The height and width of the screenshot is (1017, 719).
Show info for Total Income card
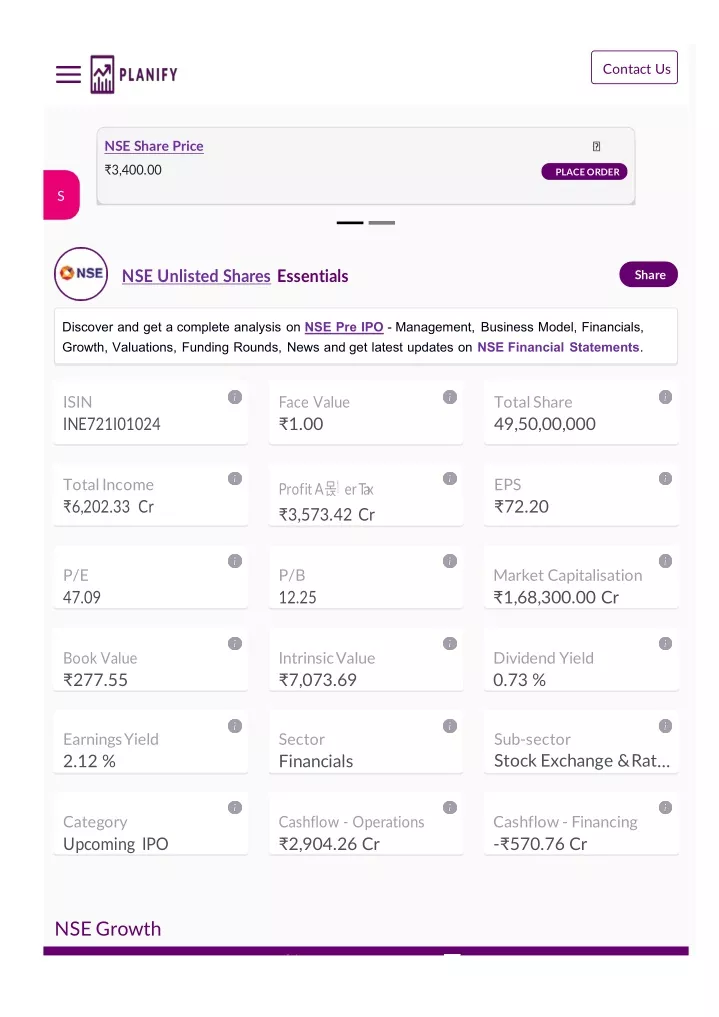click(235, 479)
